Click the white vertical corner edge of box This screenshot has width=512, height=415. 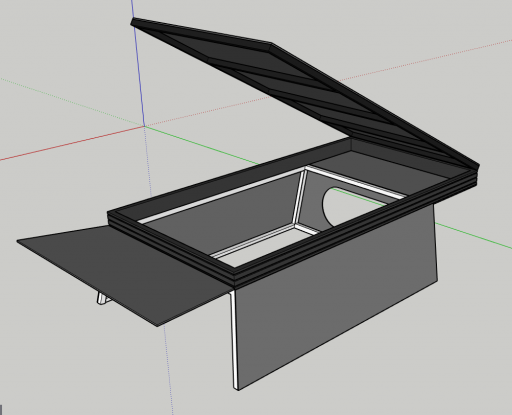(x=234, y=340)
